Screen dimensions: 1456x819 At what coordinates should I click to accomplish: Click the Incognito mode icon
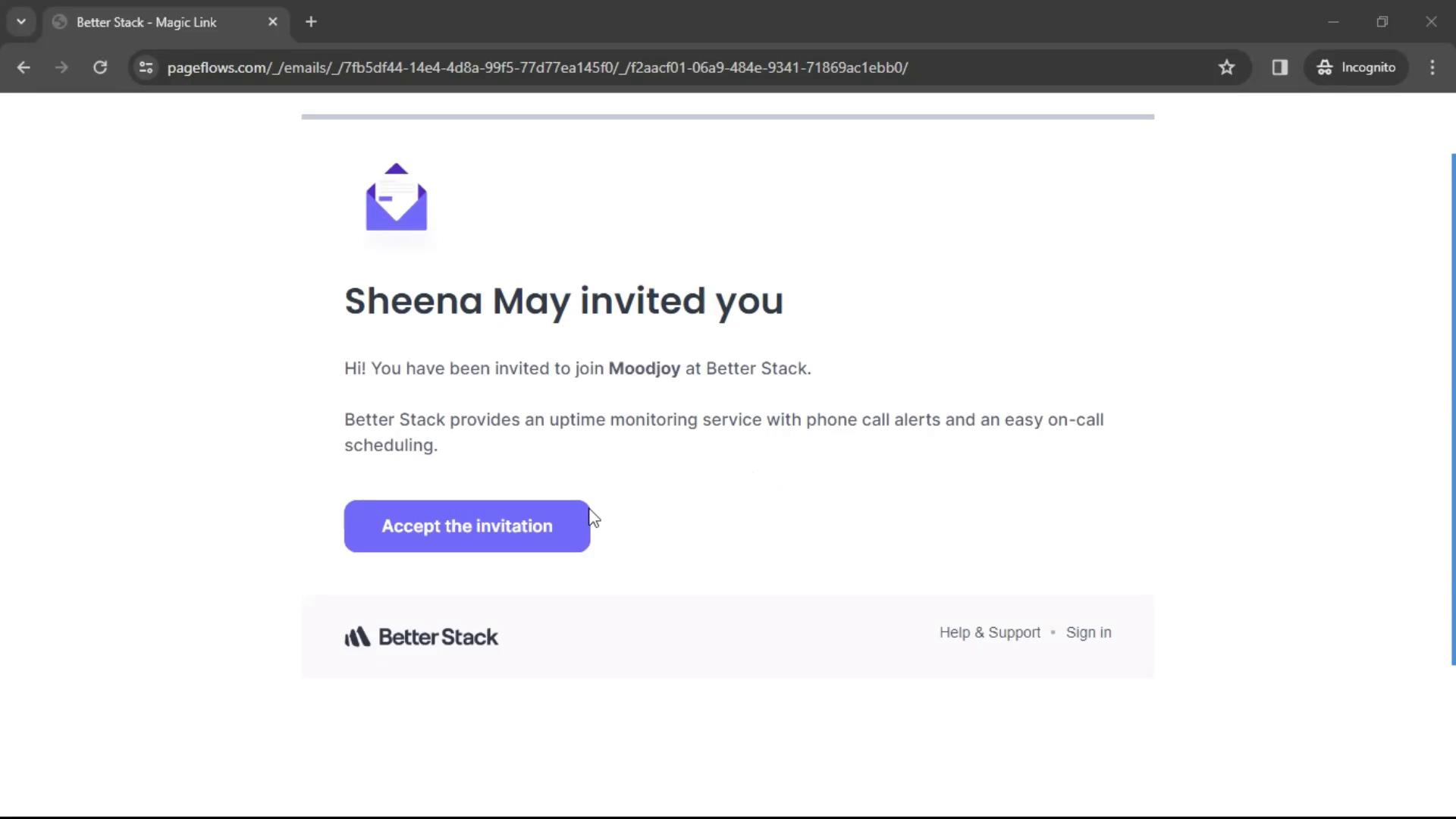click(x=1324, y=67)
